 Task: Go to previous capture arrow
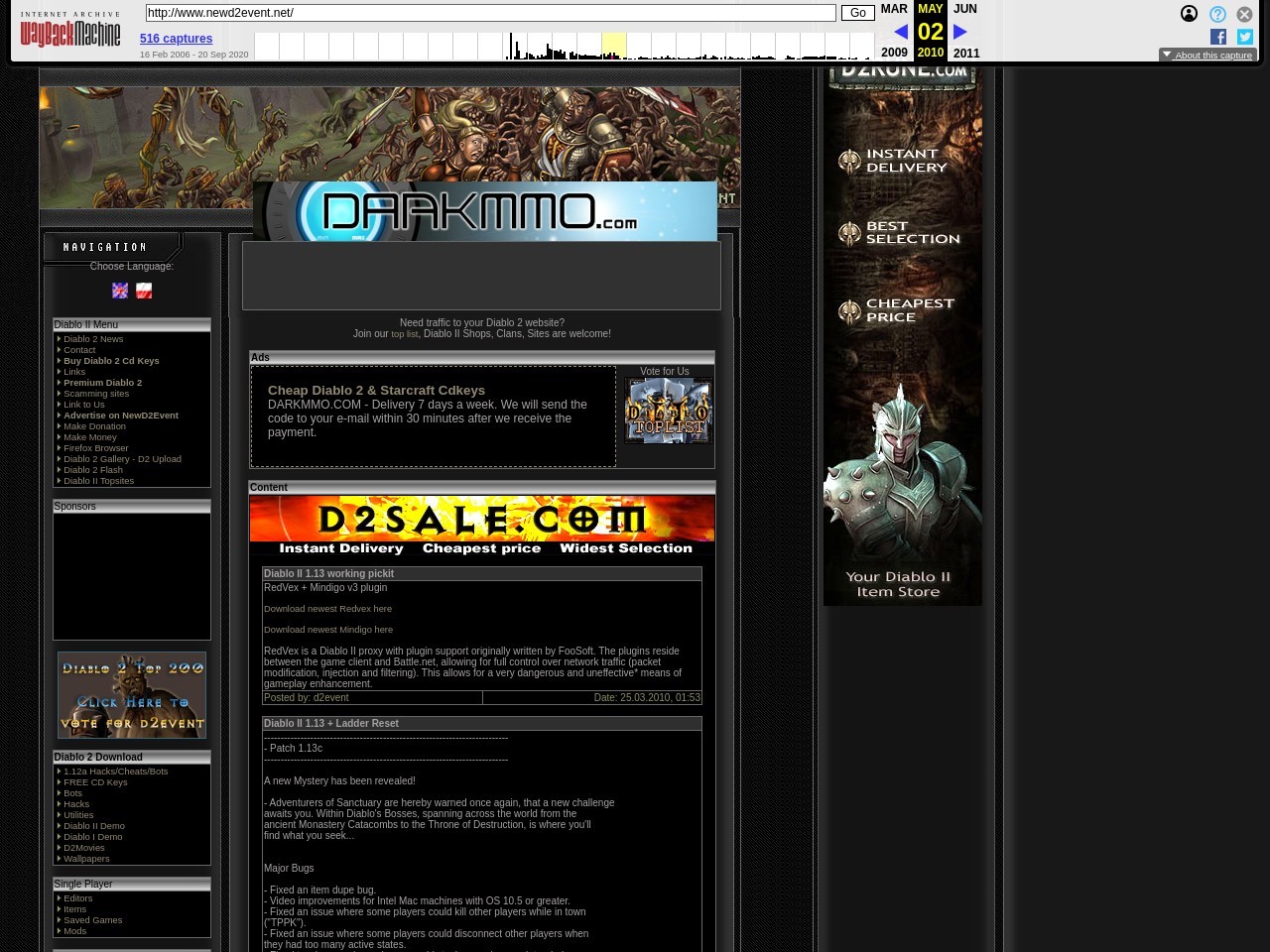pyautogui.click(x=900, y=32)
